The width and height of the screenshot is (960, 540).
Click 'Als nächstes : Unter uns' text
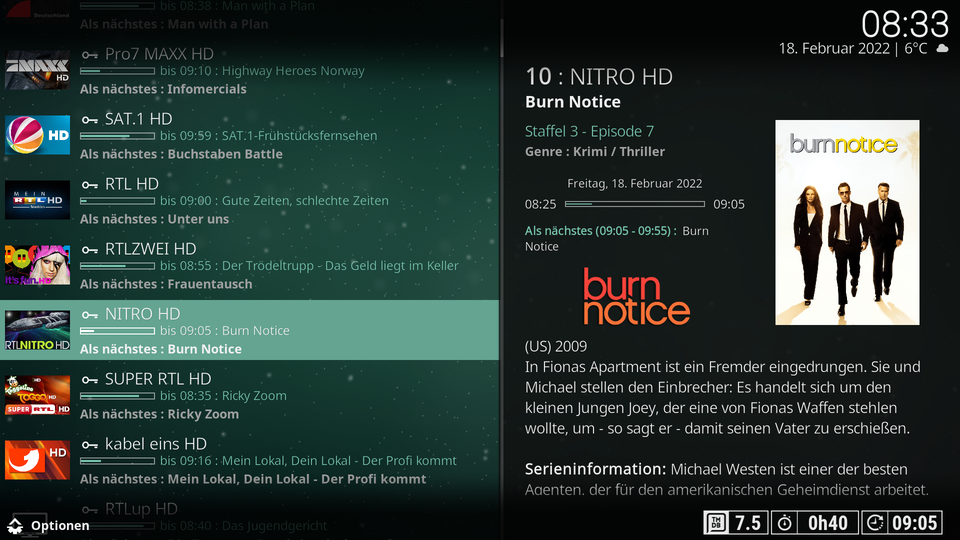154,219
